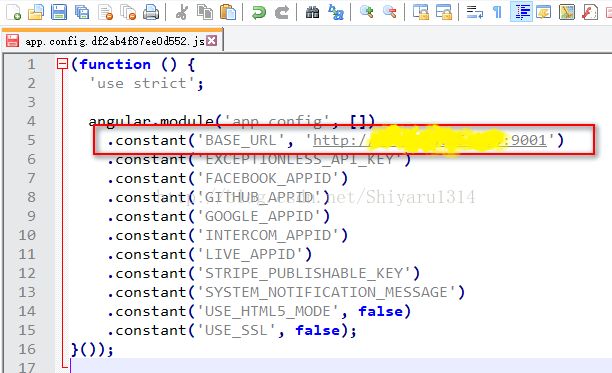
Task: Undo the last edit
Action: [x=258, y=12]
